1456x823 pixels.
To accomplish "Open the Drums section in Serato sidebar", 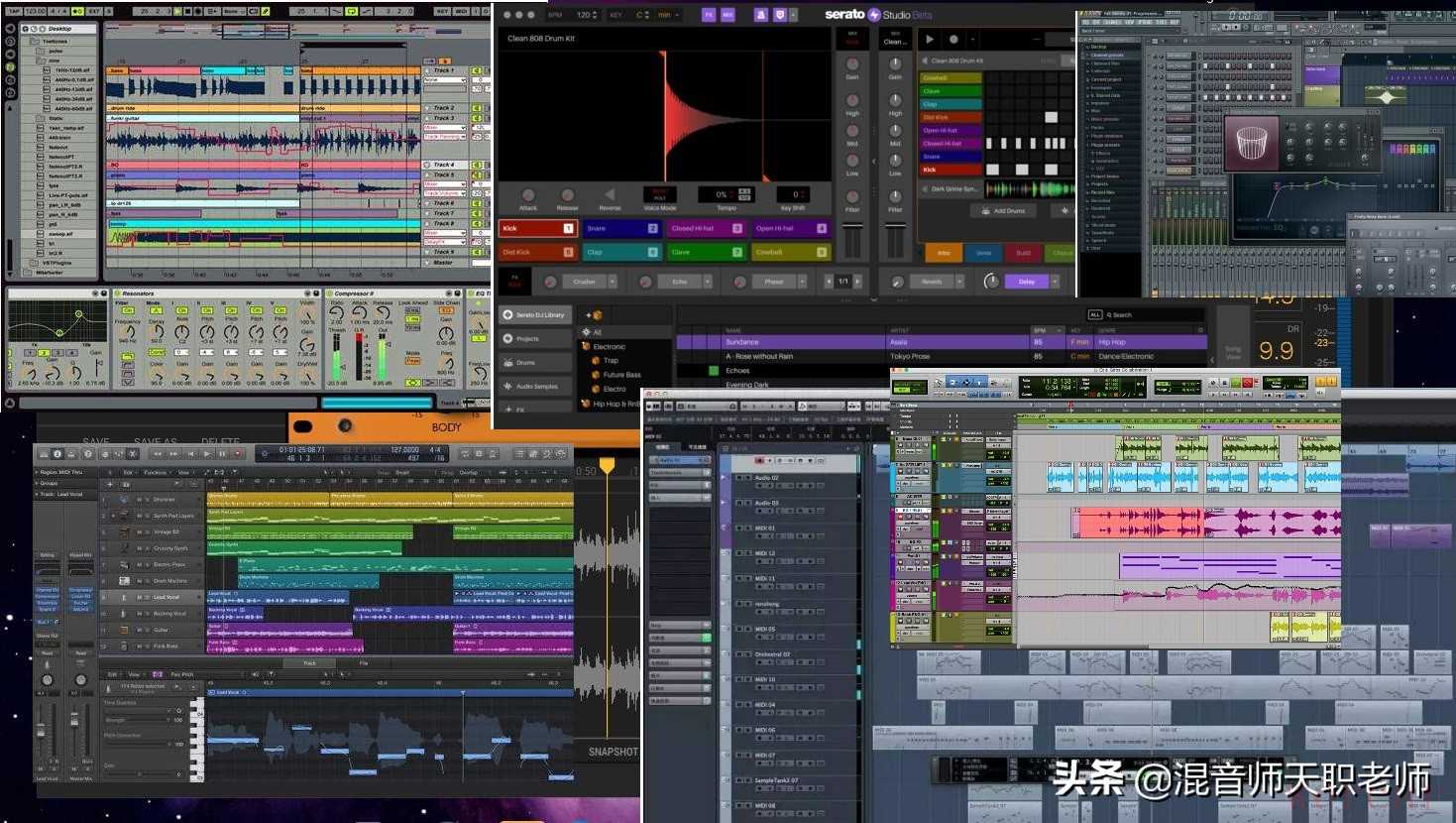I will point(525,363).
